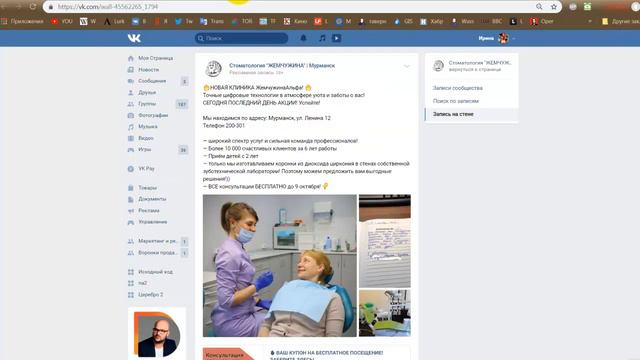Click the Товары bag icon
The height and width of the screenshot is (360, 640).
(131, 188)
